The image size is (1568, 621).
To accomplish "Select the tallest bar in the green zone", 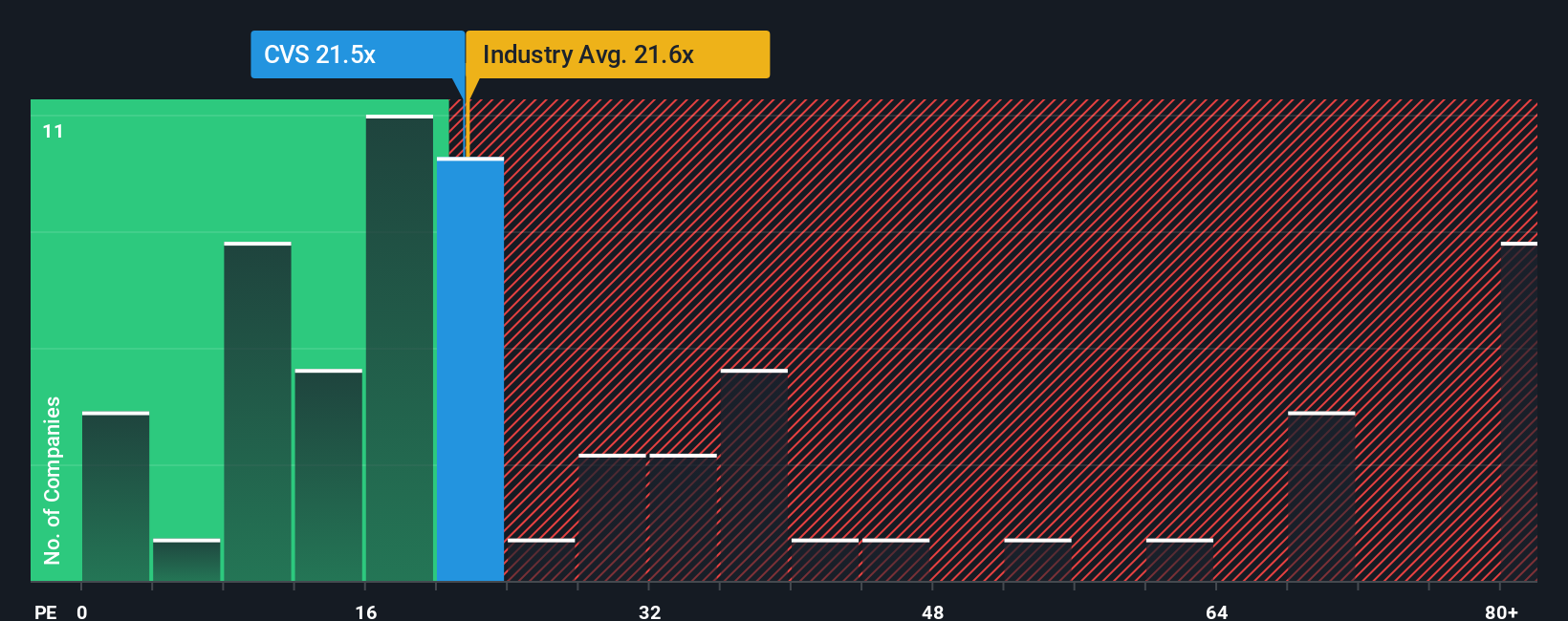I will click(x=400, y=349).
